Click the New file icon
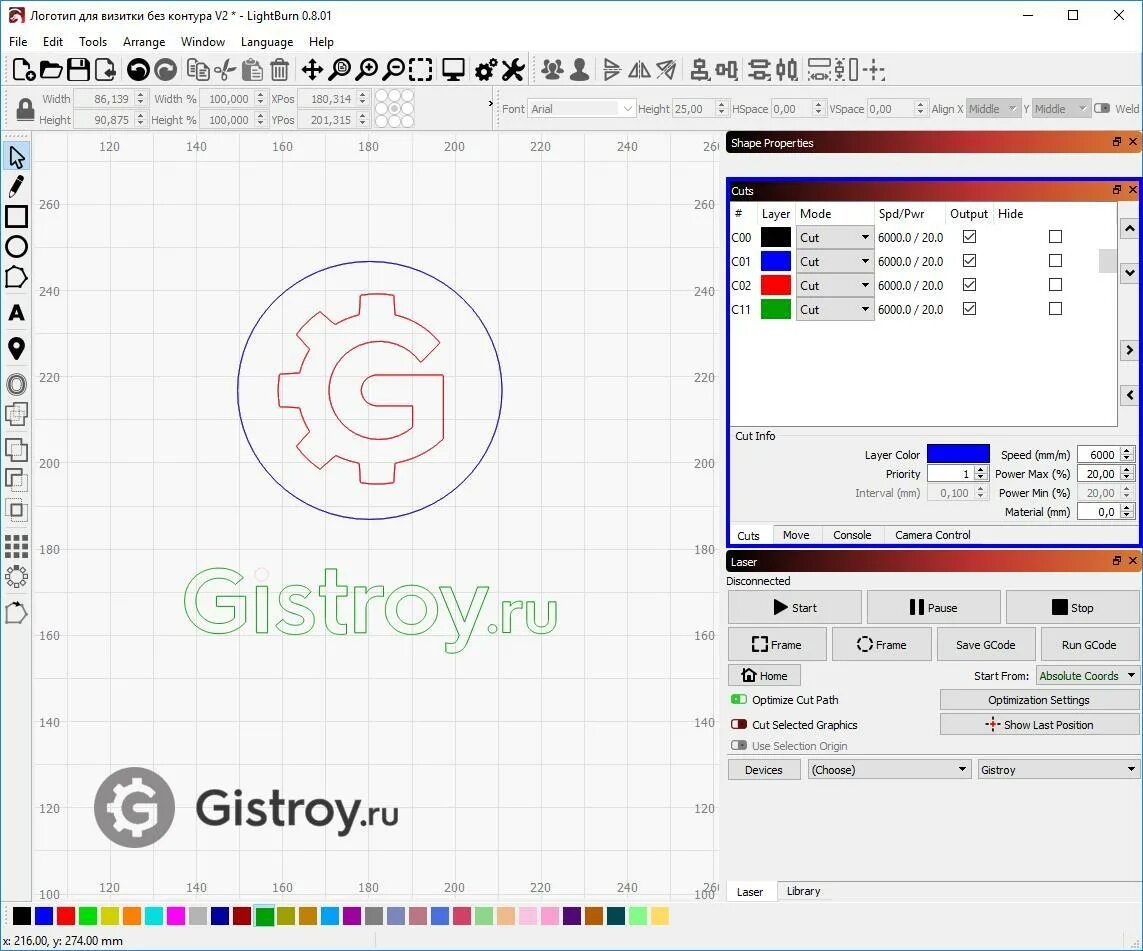Viewport: 1143px width, 951px height. [x=23, y=70]
